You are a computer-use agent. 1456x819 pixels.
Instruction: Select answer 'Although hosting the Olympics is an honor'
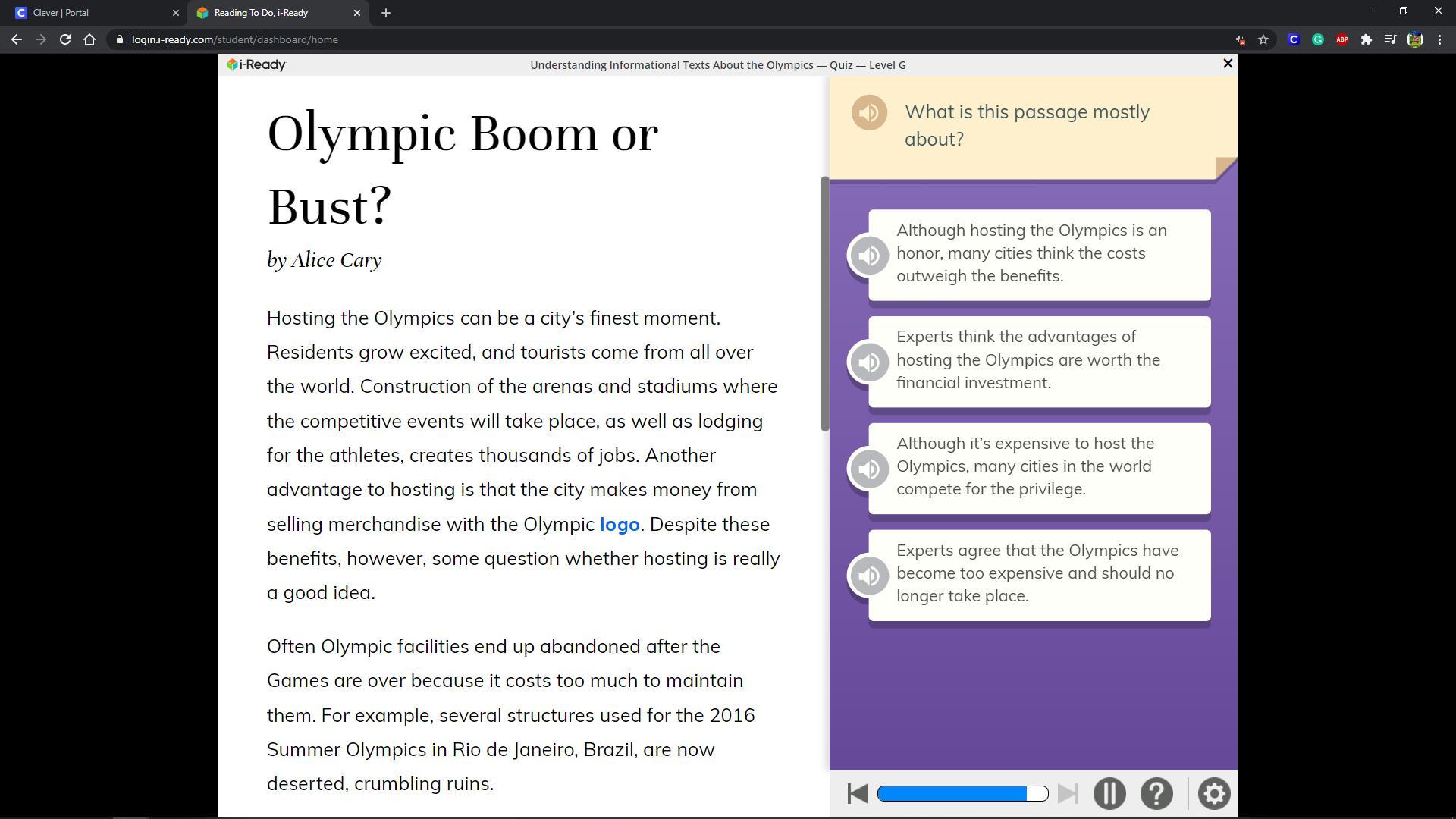coord(1039,254)
